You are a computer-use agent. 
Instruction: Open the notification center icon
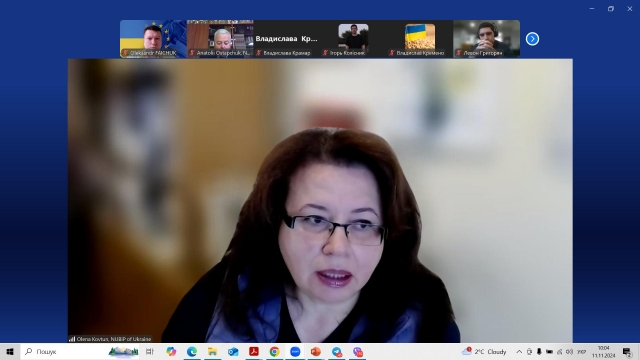[627, 351]
